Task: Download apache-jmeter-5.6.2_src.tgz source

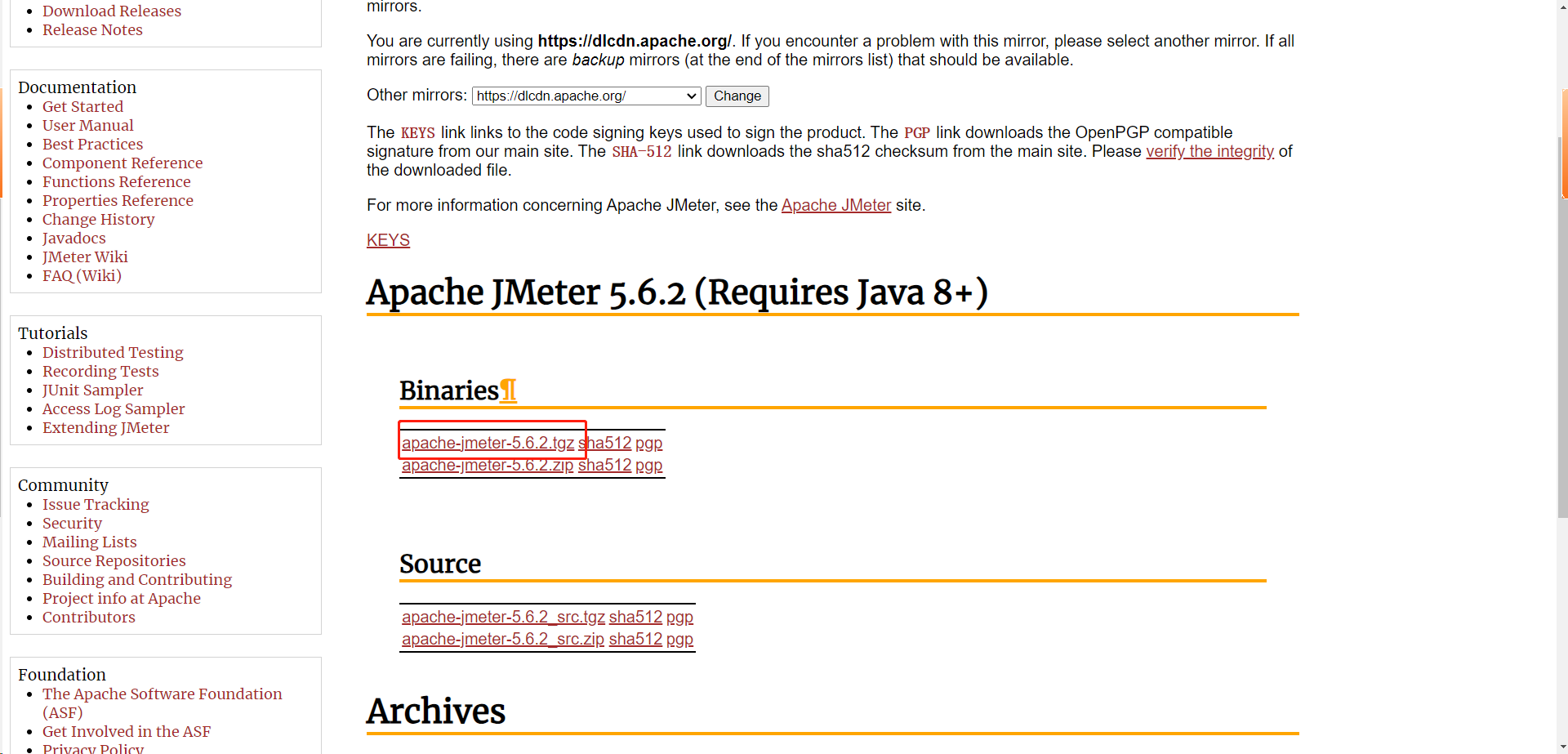Action: [x=503, y=617]
